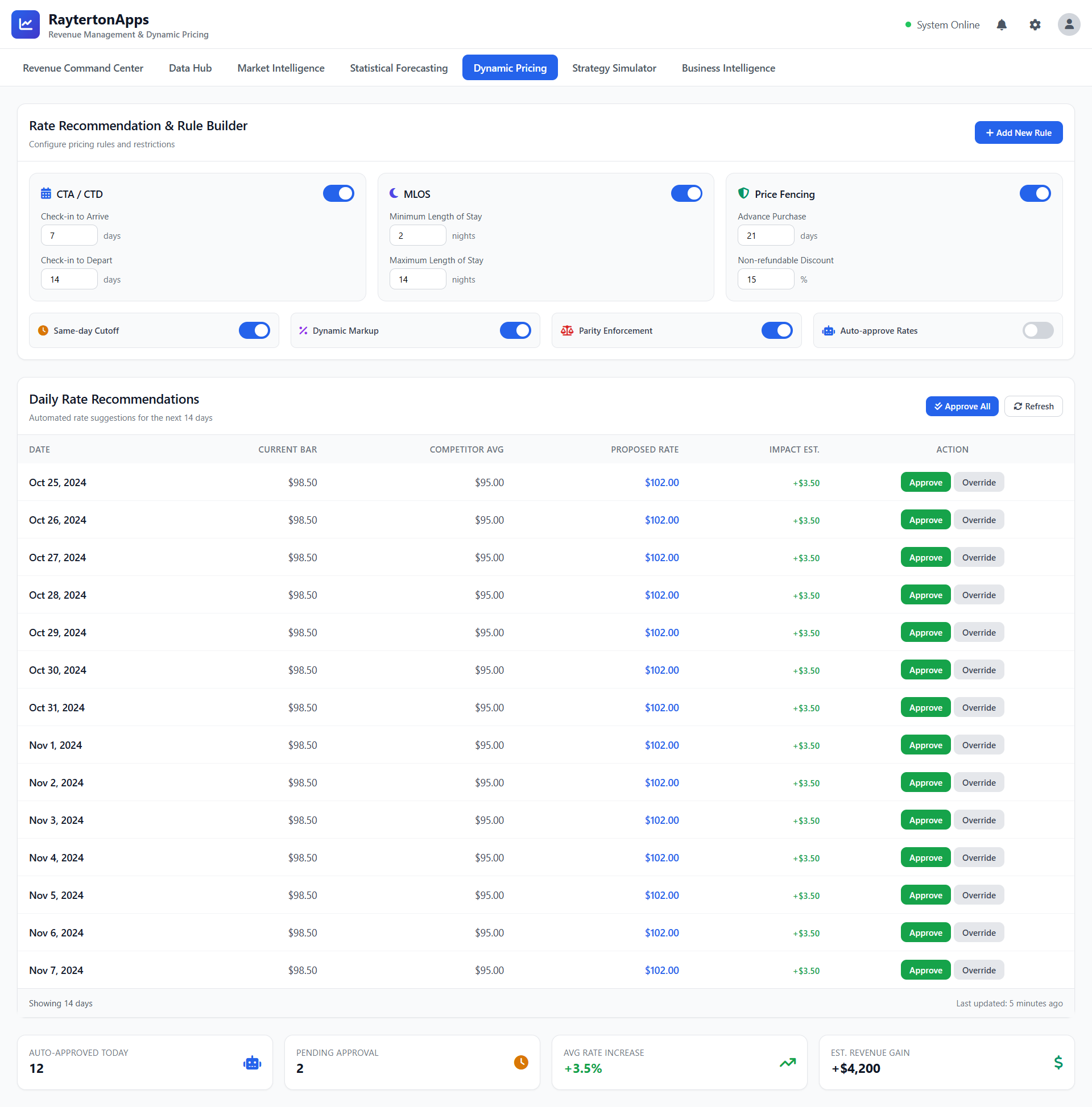The image size is (1092, 1107).
Task: Disable the Dynamic Markup toggle
Action: (515, 330)
